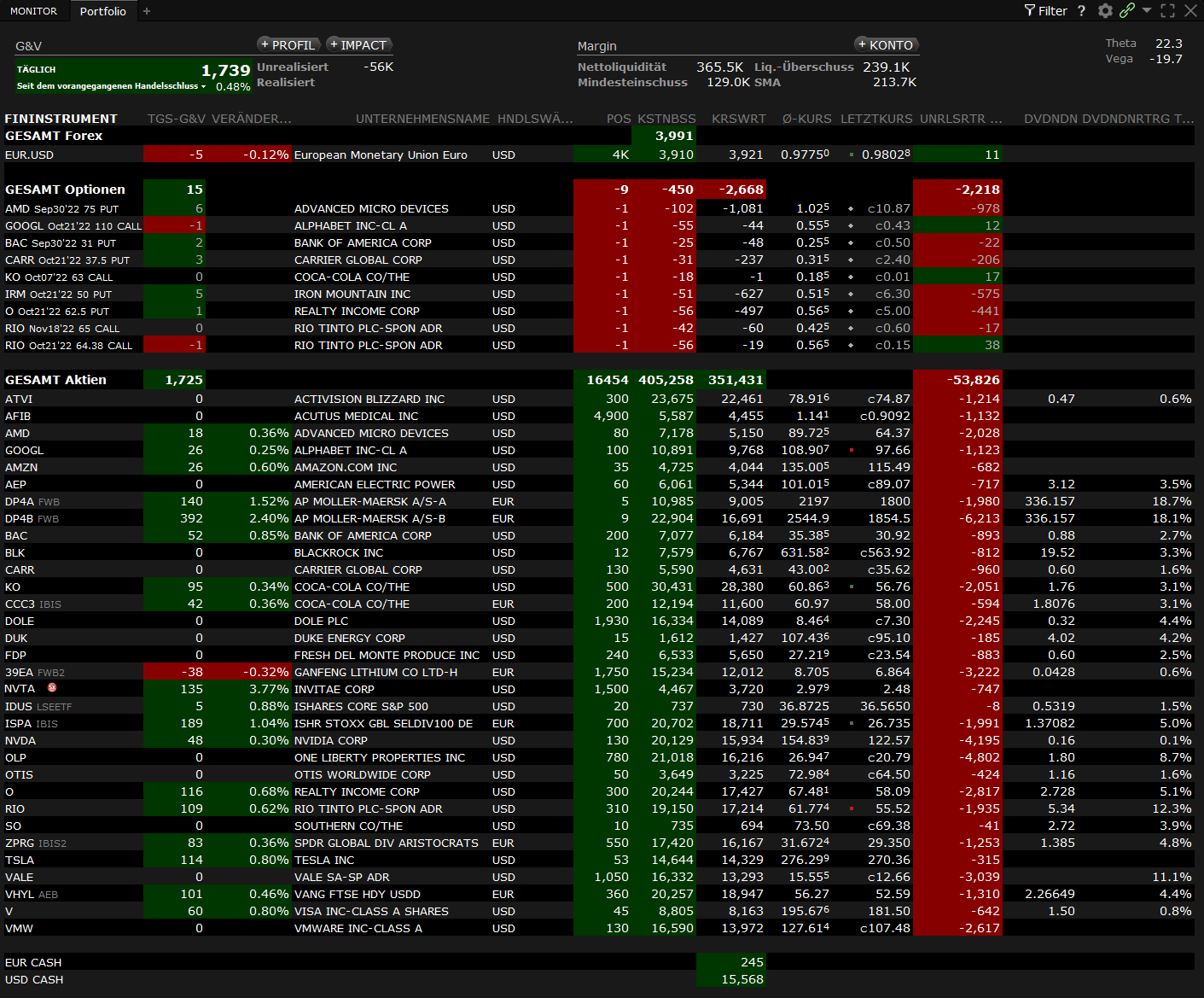Open the dropdown arrow next to the chain icon
The width and height of the screenshot is (1204, 998).
point(1147,10)
